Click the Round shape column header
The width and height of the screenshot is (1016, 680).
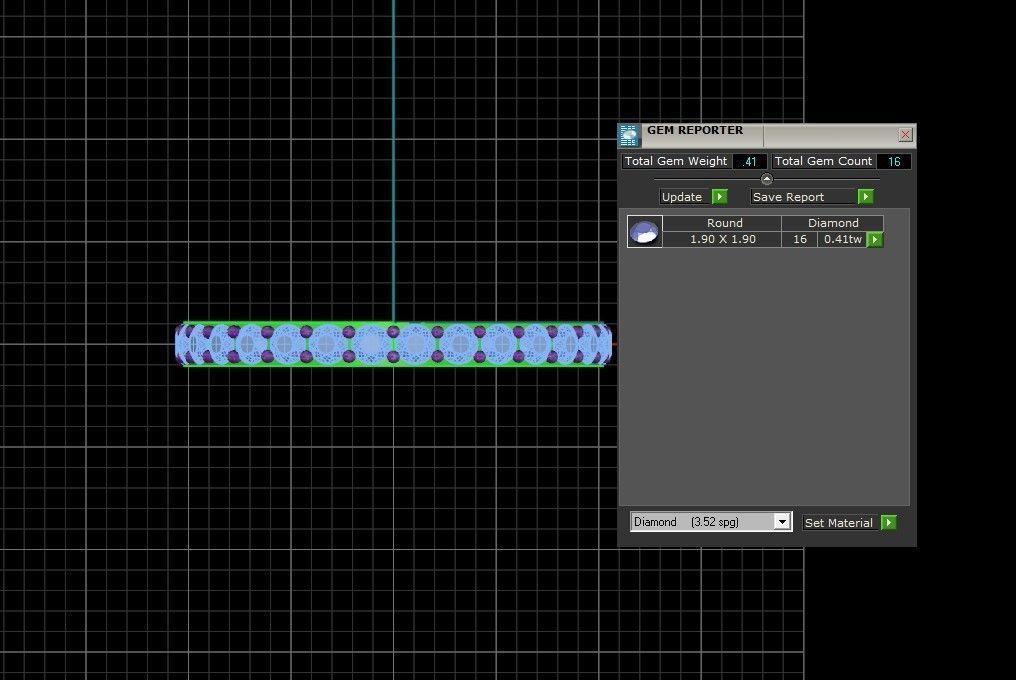[724, 223]
